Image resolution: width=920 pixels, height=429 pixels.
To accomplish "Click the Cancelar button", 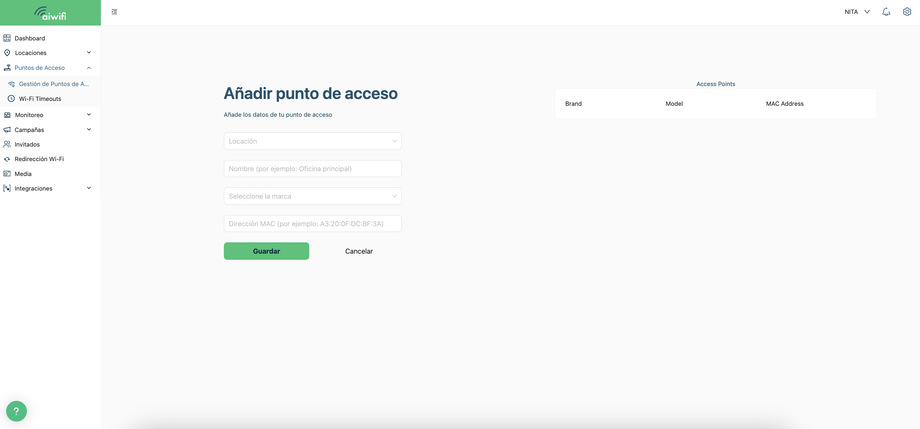I will (359, 251).
